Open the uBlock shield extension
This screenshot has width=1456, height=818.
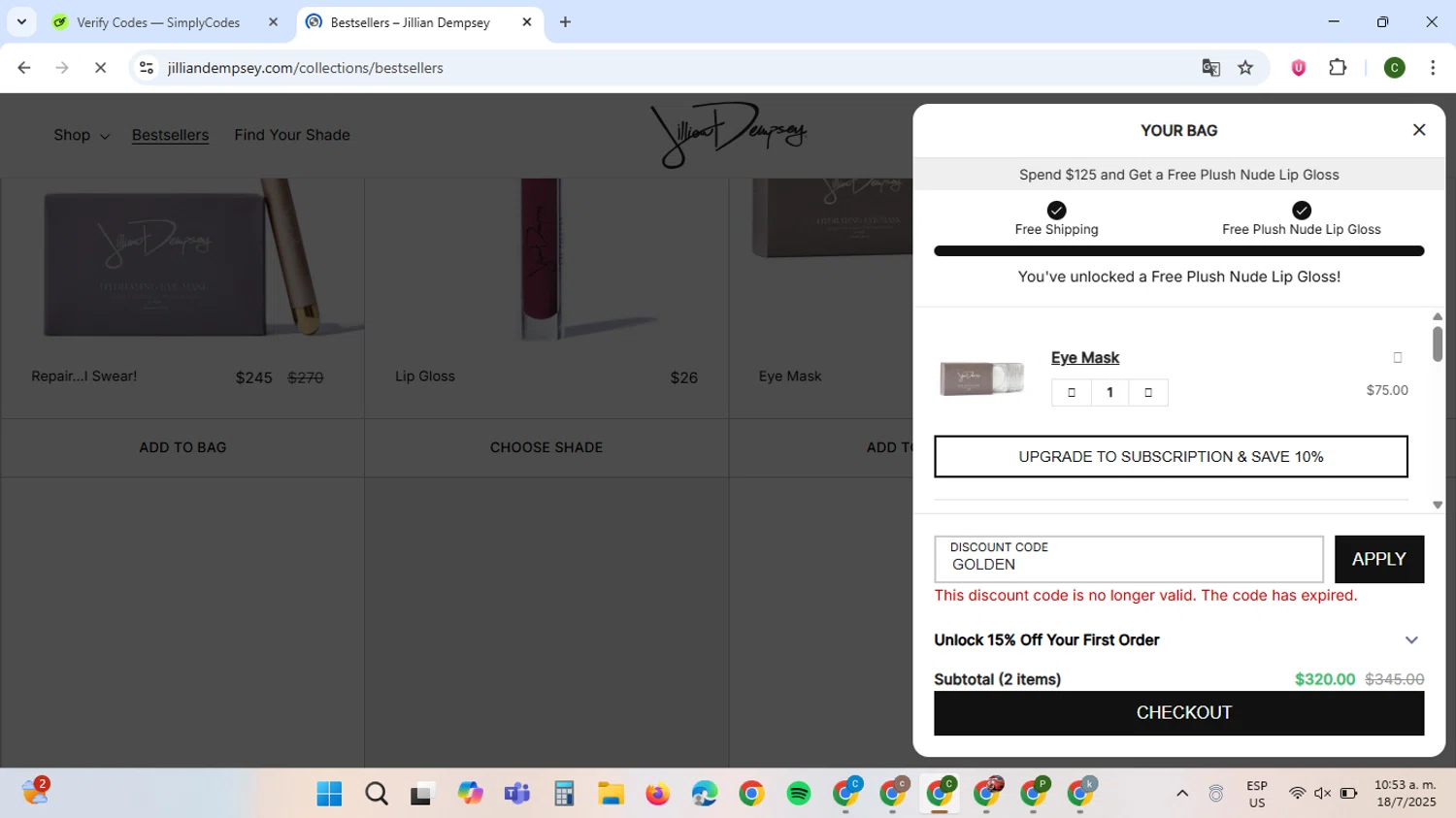coord(1298,68)
